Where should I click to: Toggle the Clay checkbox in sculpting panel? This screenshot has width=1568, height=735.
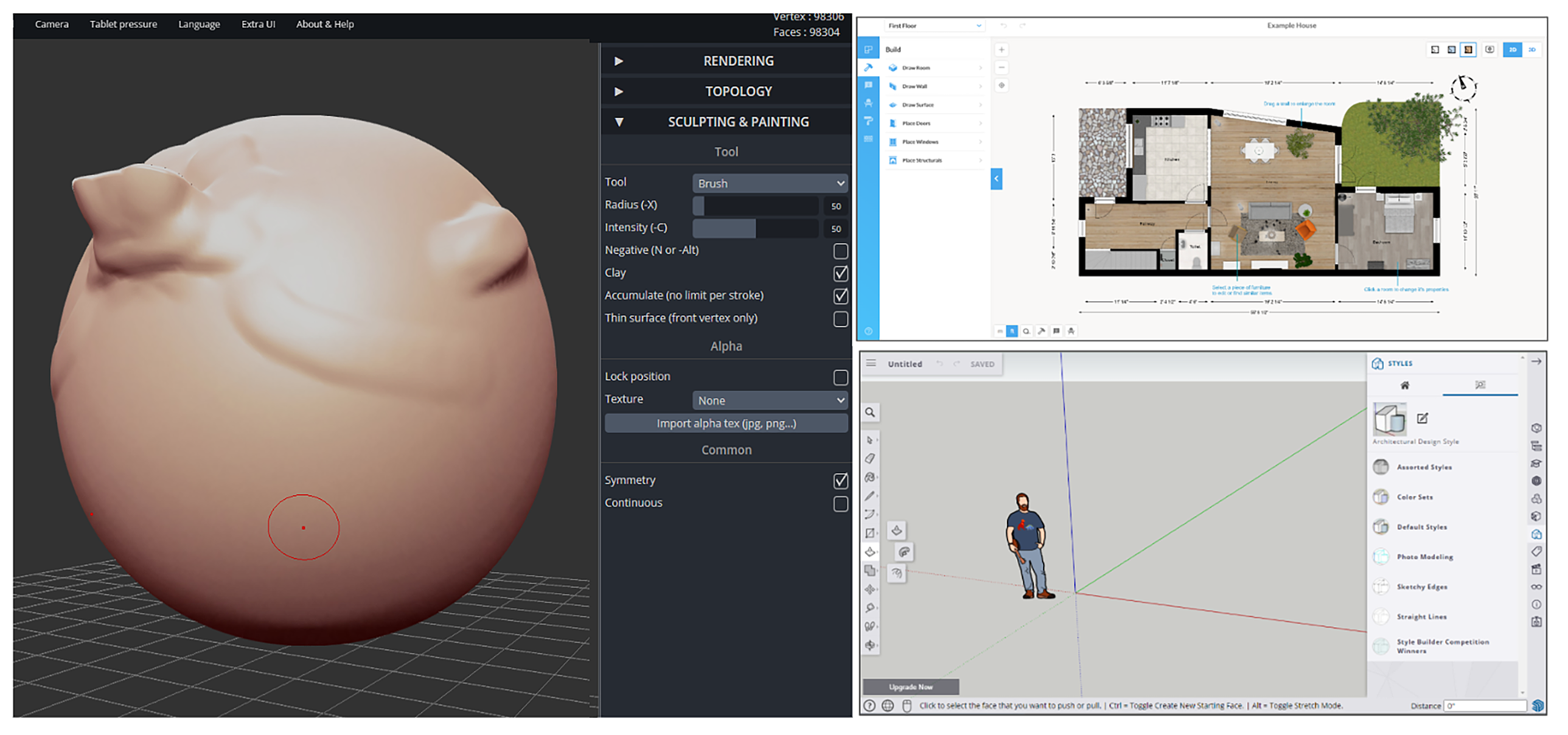pyautogui.click(x=839, y=272)
